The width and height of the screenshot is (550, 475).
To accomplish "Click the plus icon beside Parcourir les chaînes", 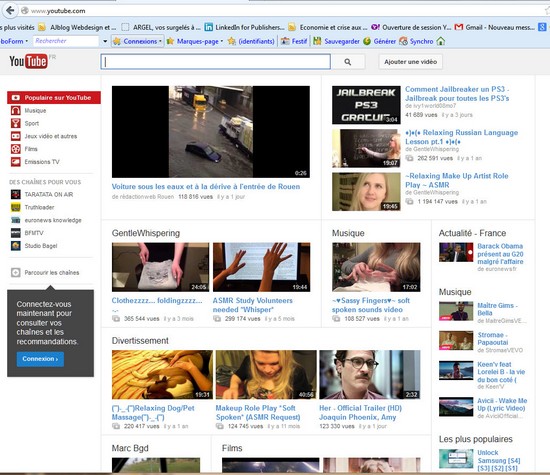I will (x=15, y=272).
